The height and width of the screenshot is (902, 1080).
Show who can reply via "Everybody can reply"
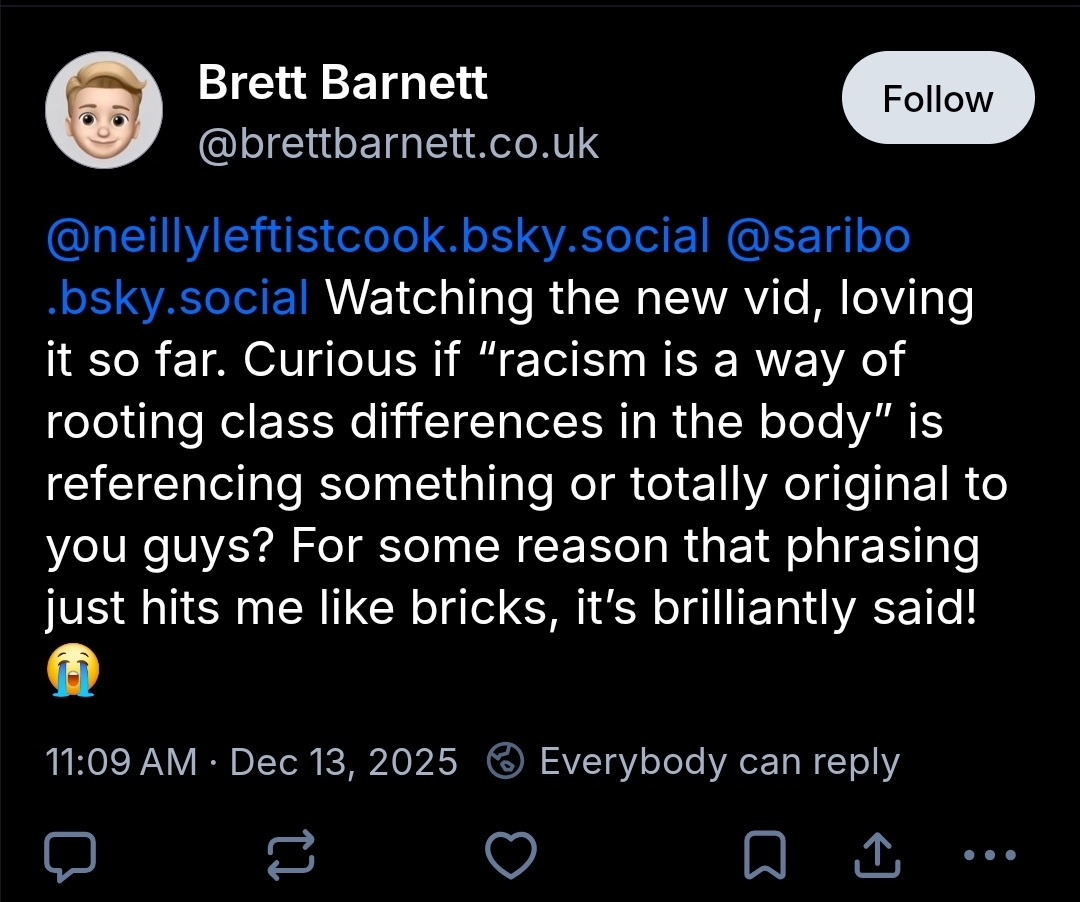[719, 762]
